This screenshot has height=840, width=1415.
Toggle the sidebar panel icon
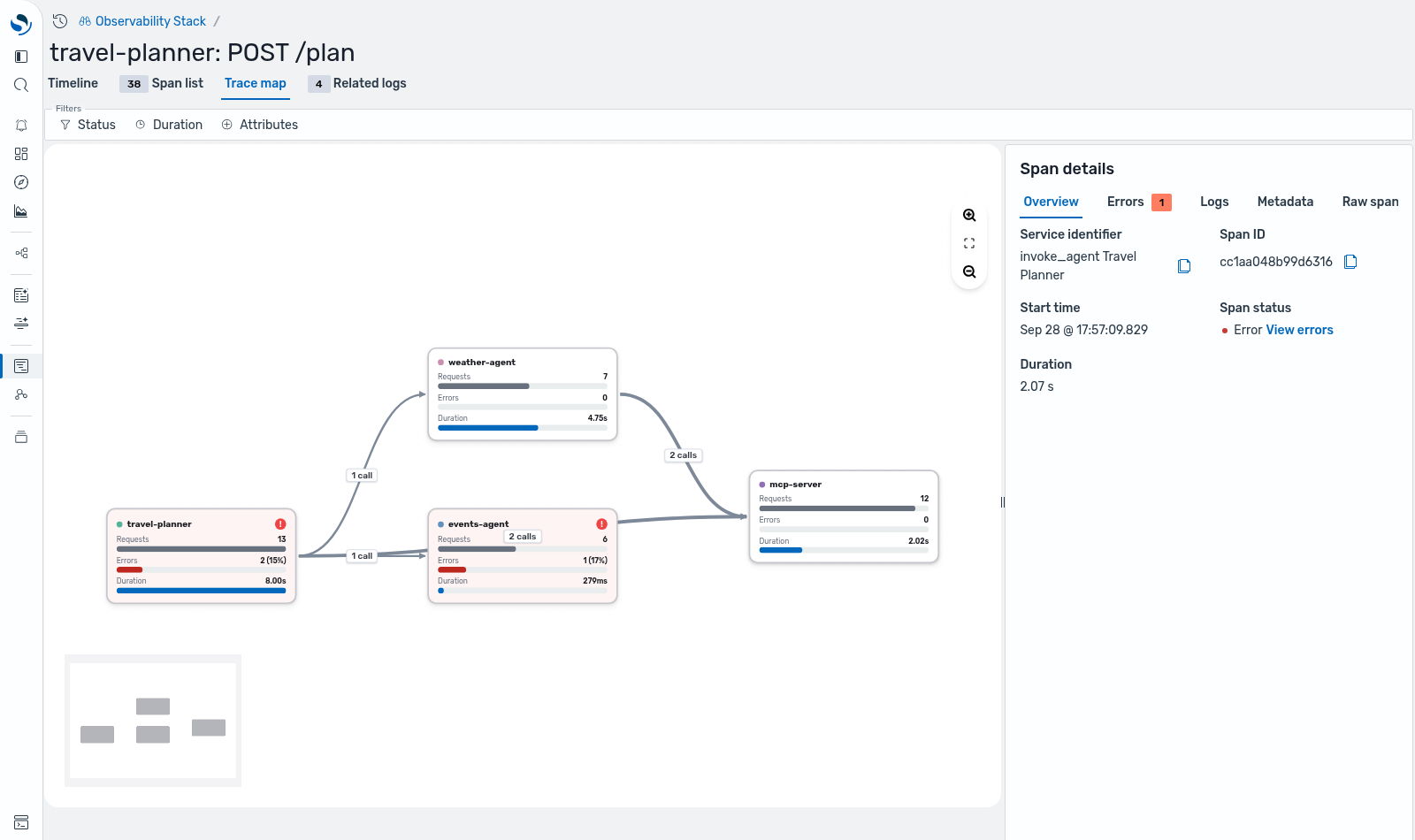[x=21, y=57]
